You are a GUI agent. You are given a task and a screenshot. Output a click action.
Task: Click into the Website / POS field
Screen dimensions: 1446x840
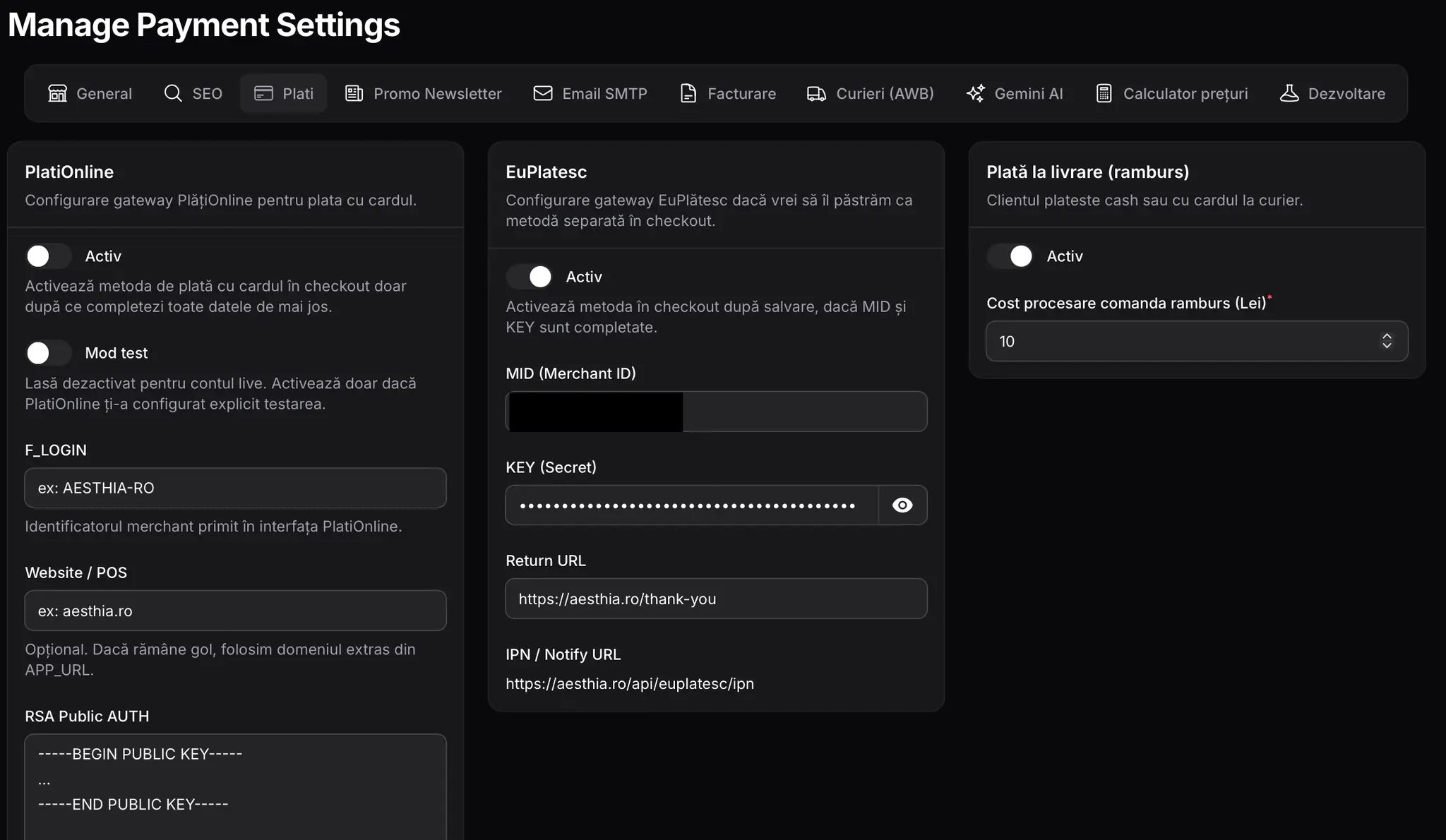point(236,611)
